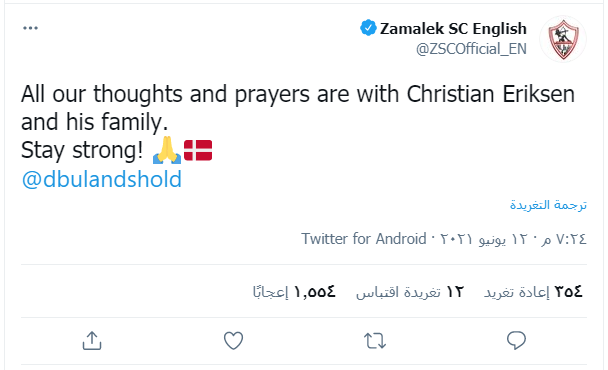Viewport: 608px width, 370px height.
Task: Reply using the speech bubble icon
Action: point(516,341)
